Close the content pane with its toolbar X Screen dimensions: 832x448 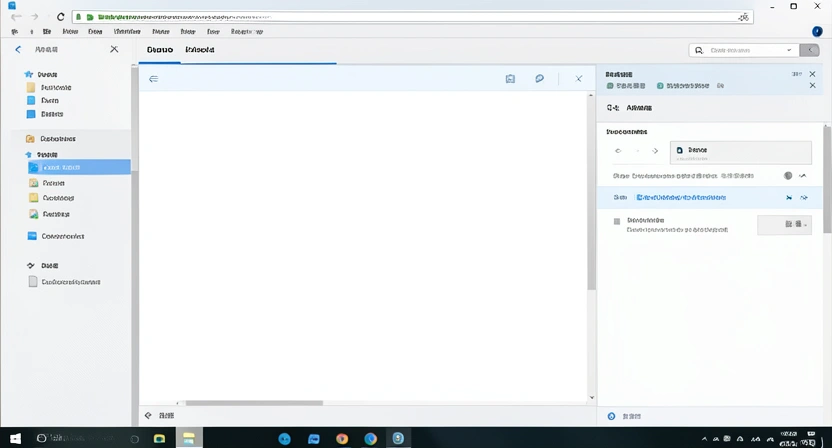coord(578,79)
